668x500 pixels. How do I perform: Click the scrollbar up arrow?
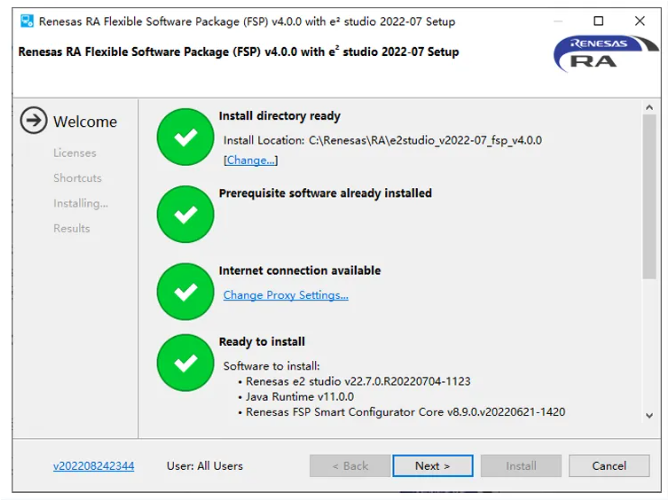(649, 107)
